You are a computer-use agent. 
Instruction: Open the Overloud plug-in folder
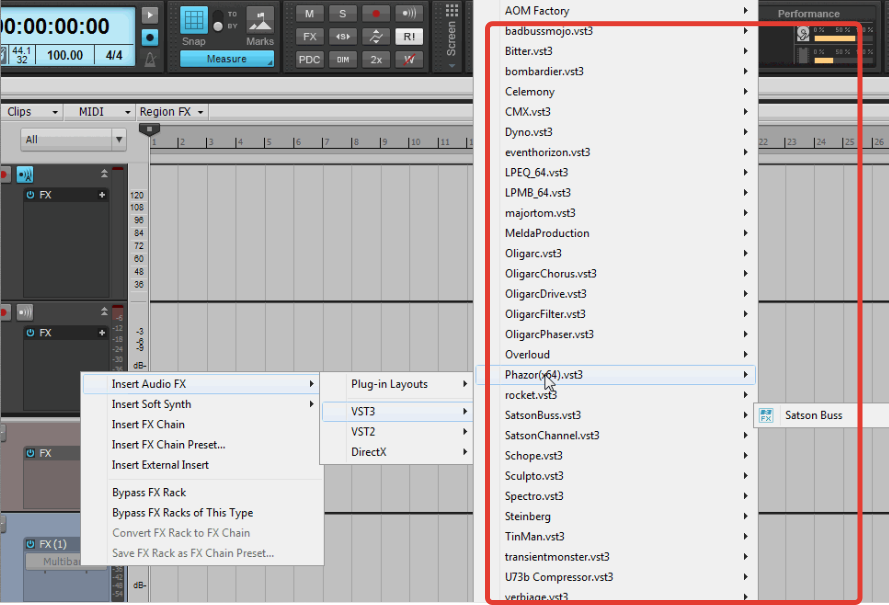pos(616,354)
